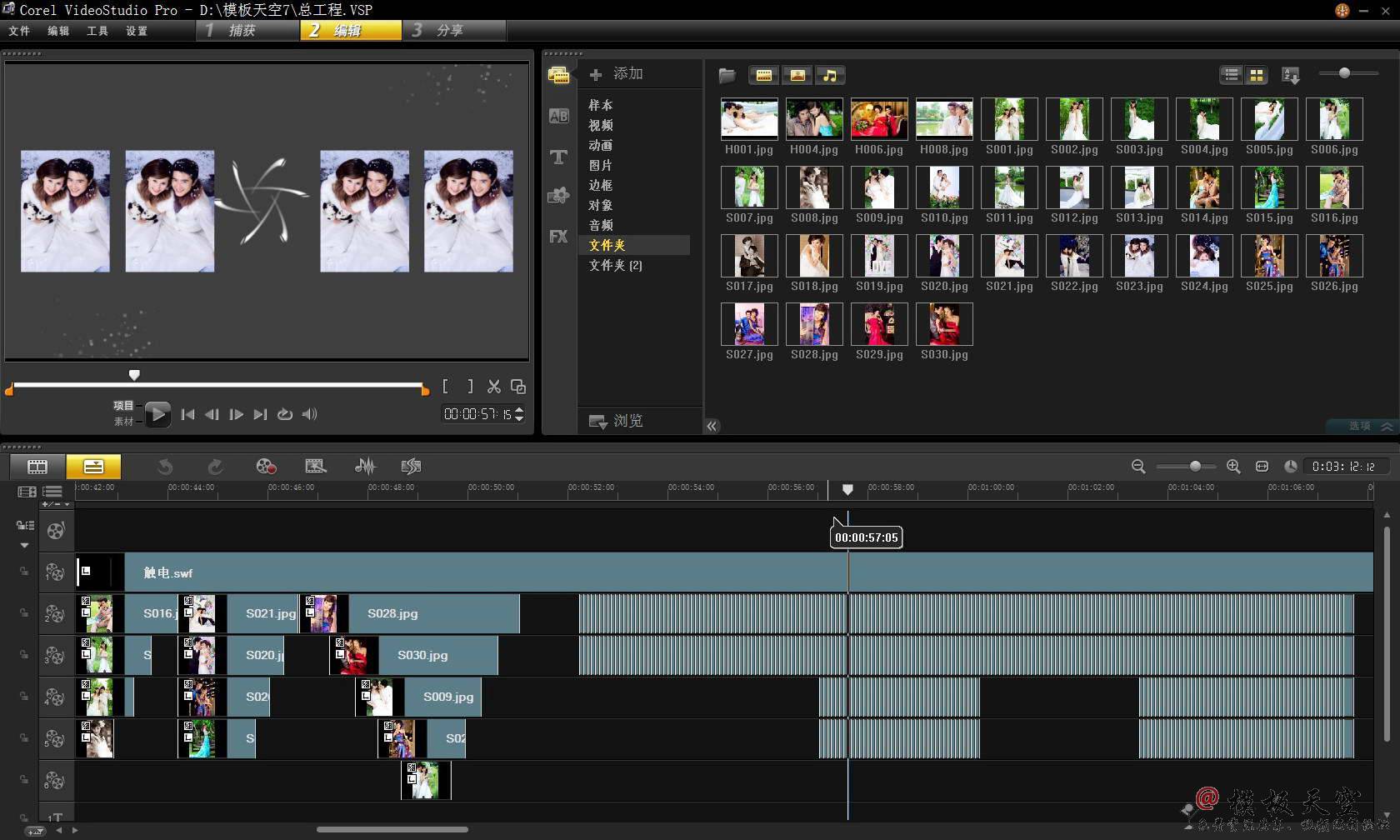The width and height of the screenshot is (1400, 840).
Task: Set mark-out bracket
Action: 470,387
